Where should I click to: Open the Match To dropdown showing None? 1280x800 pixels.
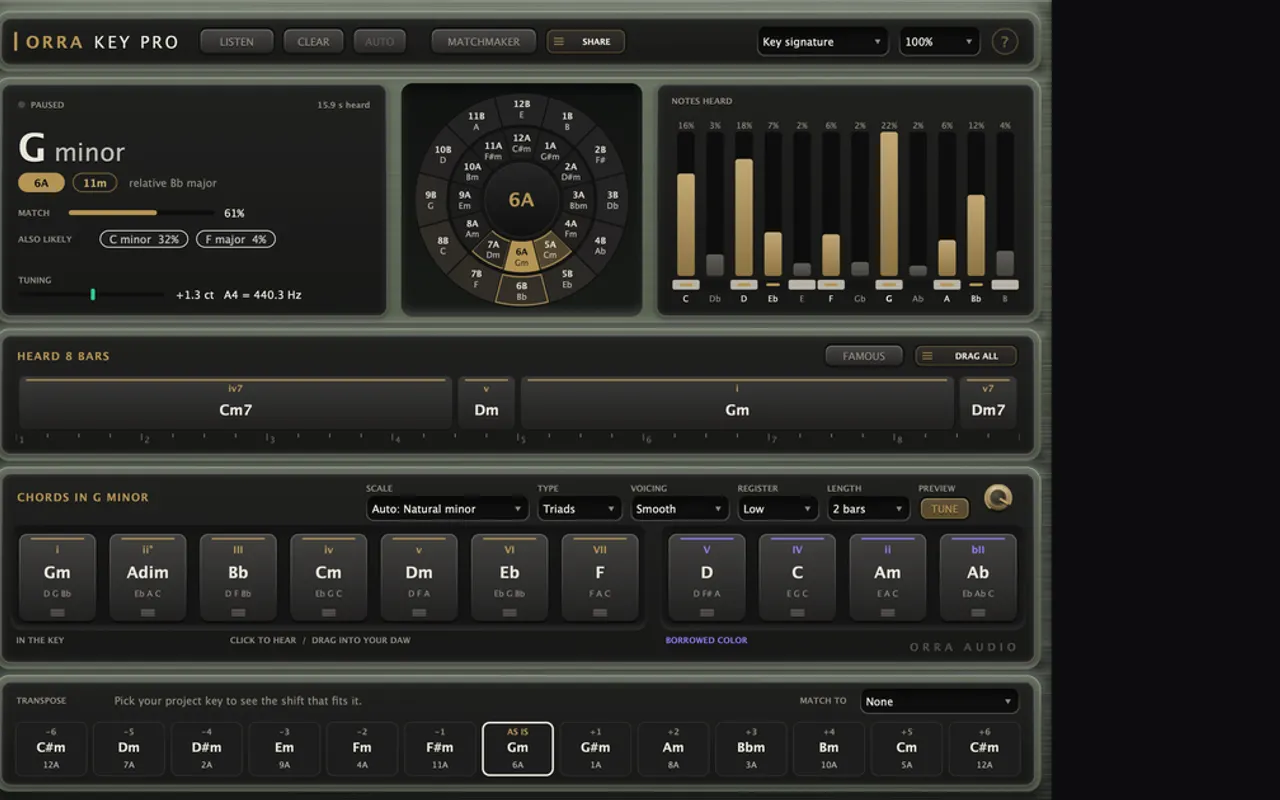pos(939,701)
